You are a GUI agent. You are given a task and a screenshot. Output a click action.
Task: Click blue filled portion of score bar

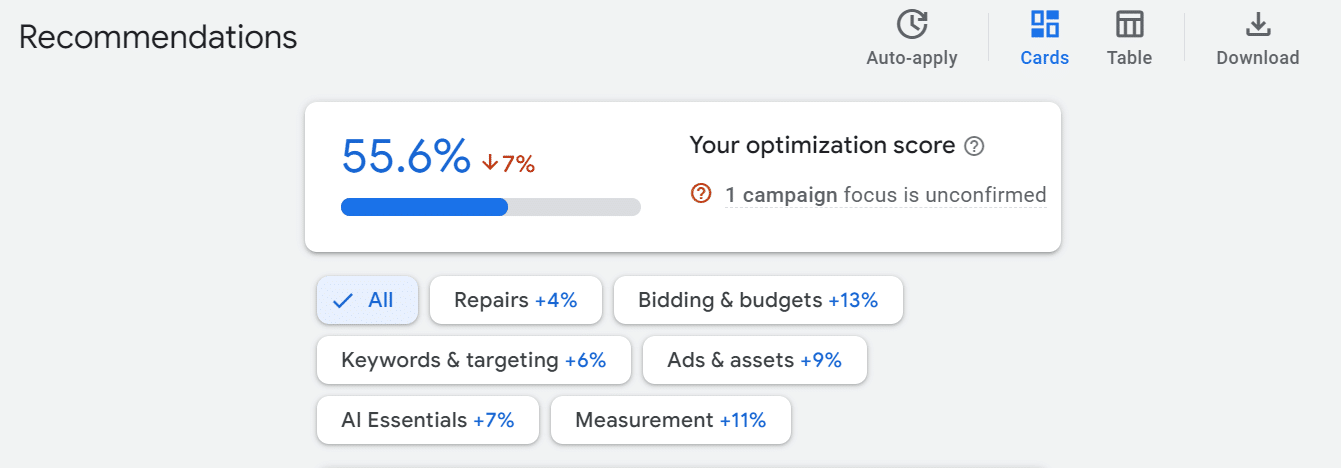coord(424,207)
